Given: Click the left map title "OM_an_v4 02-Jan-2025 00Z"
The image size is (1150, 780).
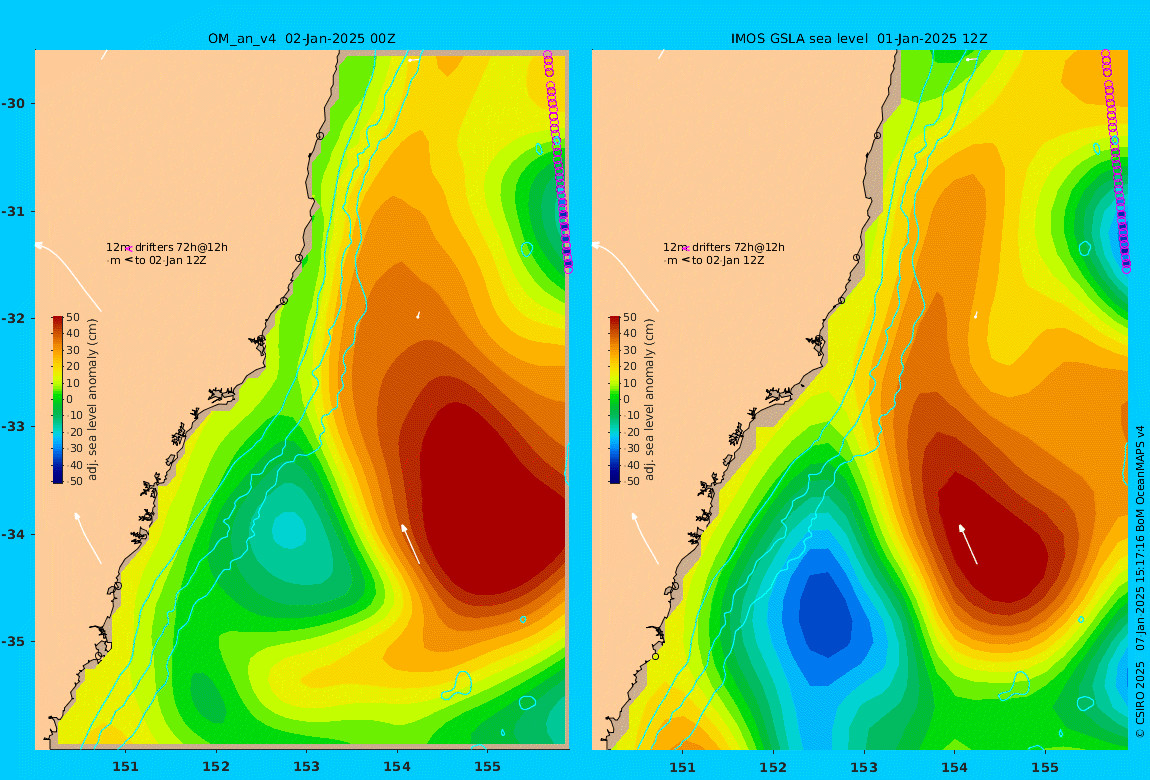Looking at the screenshot, I should coord(301,39).
